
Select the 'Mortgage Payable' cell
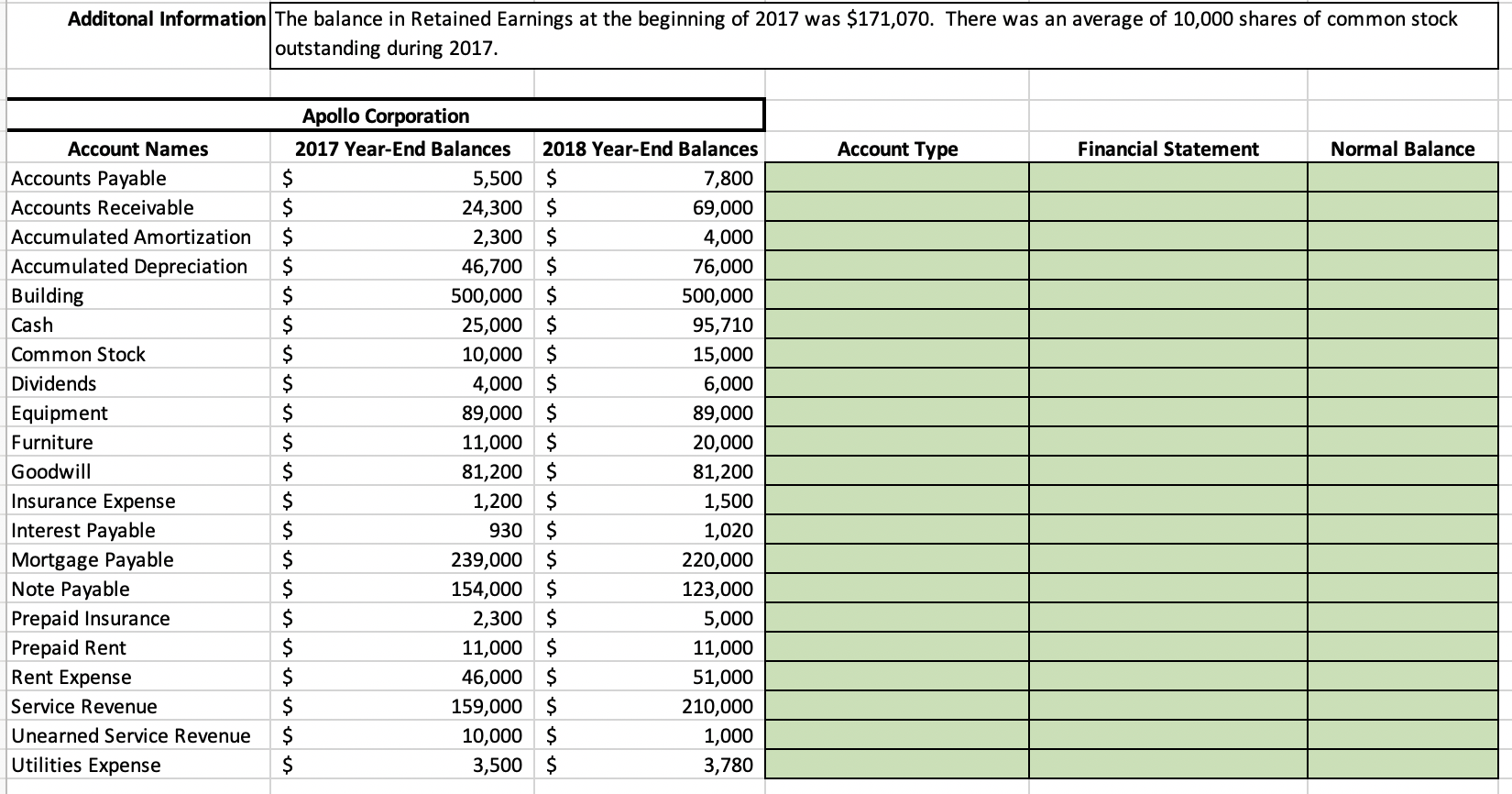tap(138, 559)
